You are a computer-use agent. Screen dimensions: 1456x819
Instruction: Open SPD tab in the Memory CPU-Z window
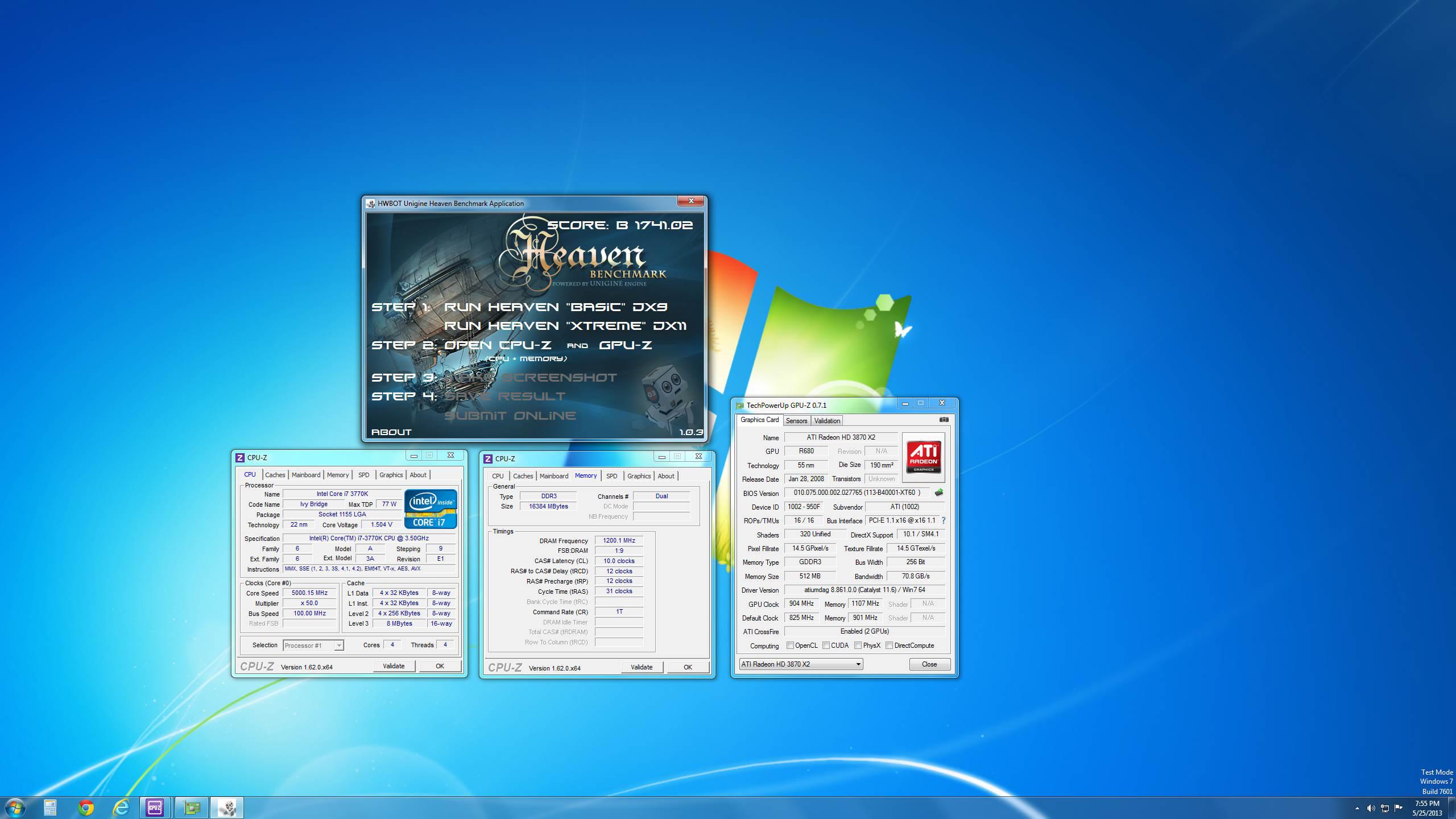(611, 476)
